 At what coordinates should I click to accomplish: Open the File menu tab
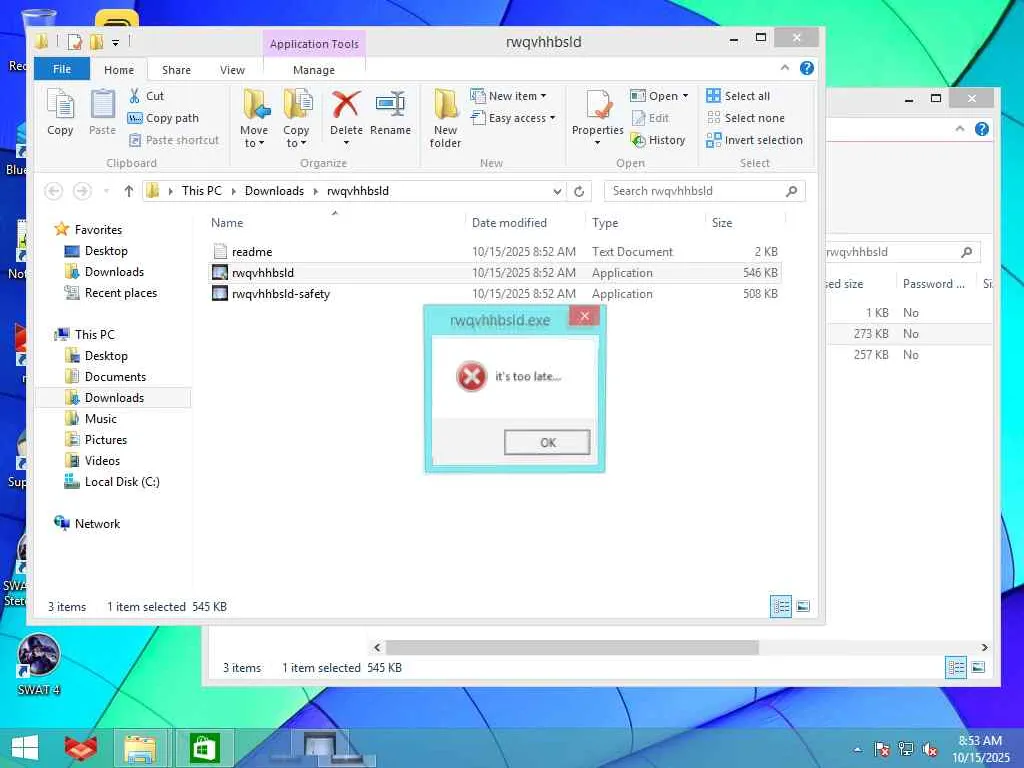tap(62, 69)
